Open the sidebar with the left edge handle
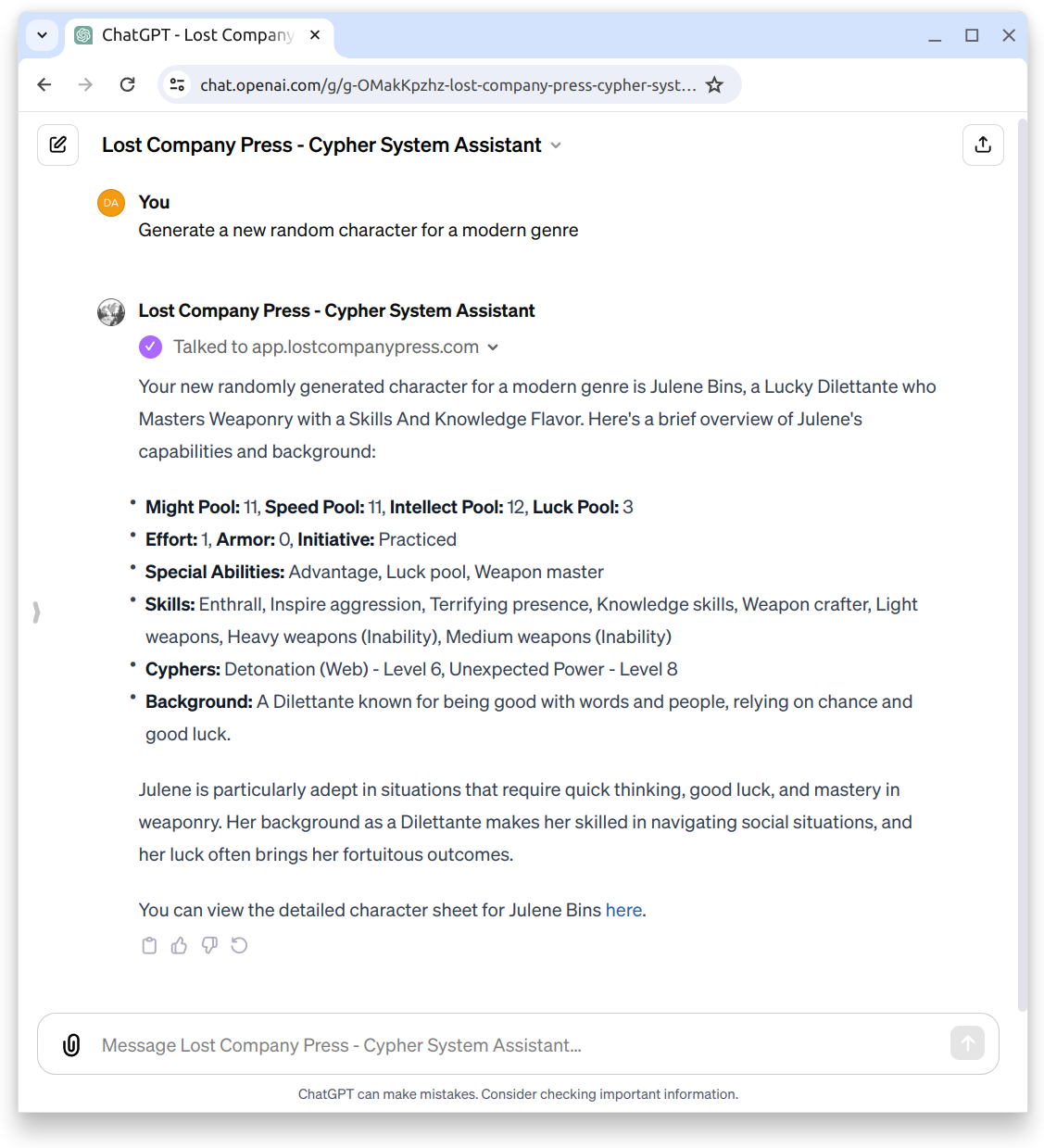Screen dimensions: 1044x1148 36,612
